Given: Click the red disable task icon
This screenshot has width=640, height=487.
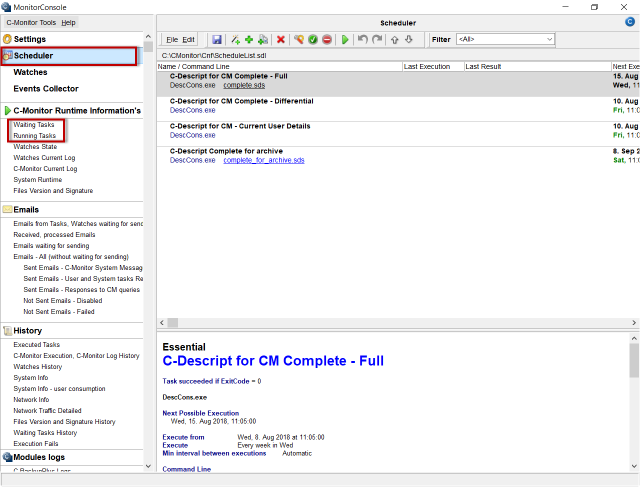Looking at the screenshot, I should click(327, 40).
